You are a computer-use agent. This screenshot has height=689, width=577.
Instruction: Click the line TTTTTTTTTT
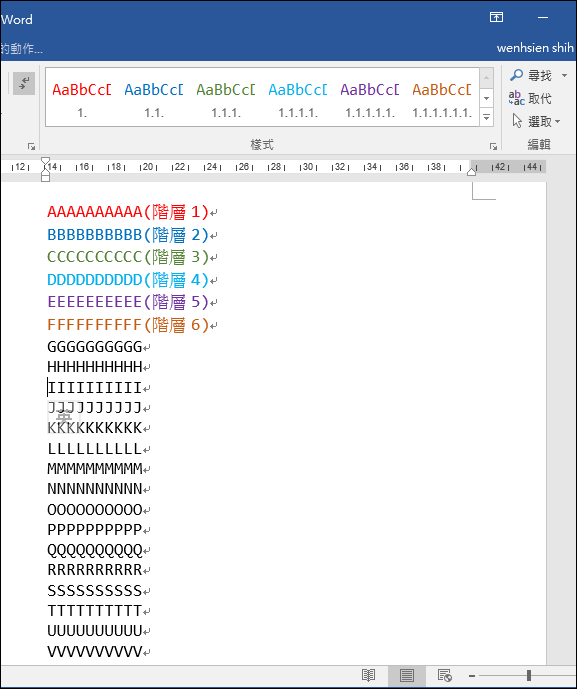95,611
